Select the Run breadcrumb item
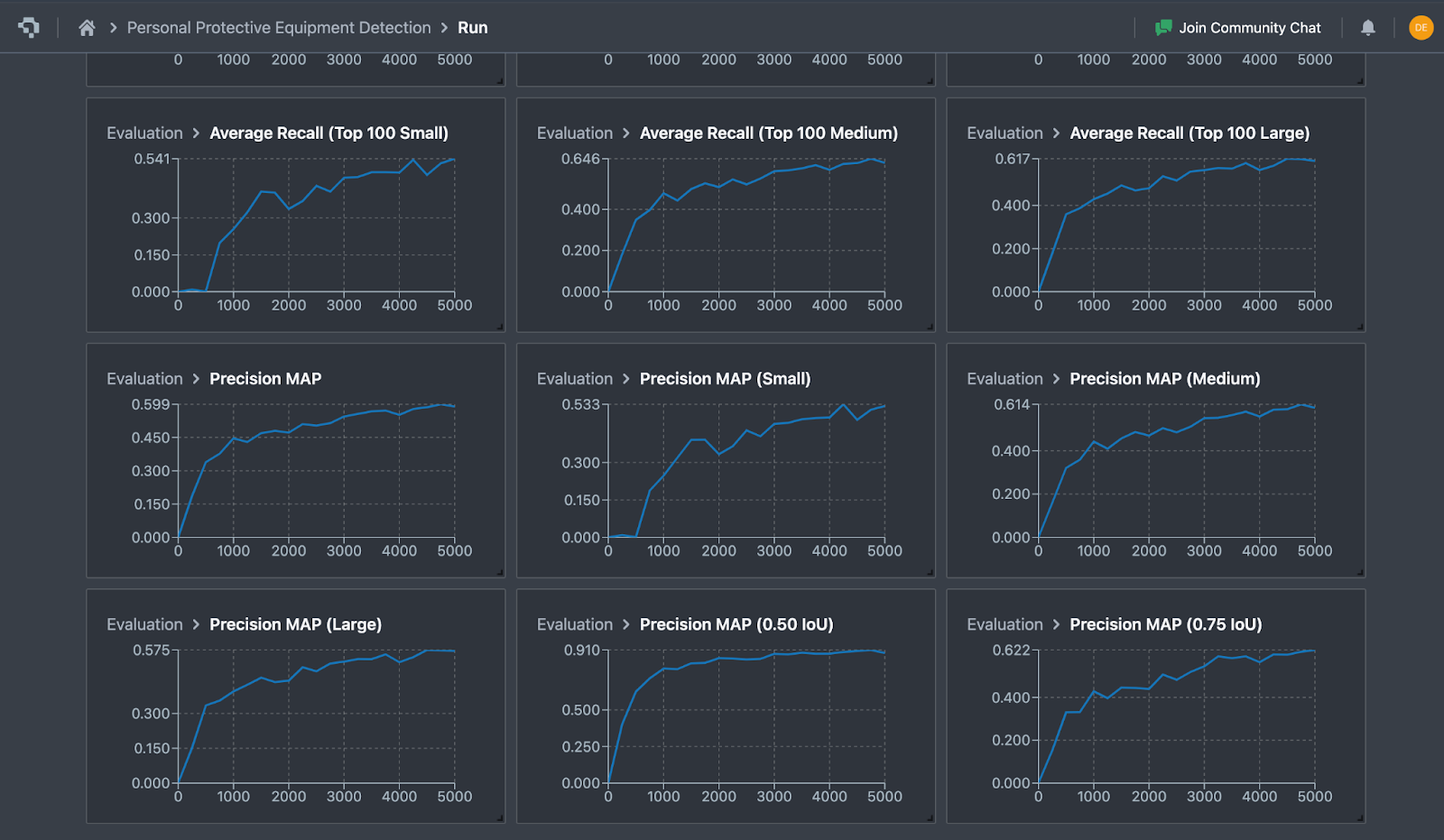Viewport: 1444px width, 840px height. 474,27
